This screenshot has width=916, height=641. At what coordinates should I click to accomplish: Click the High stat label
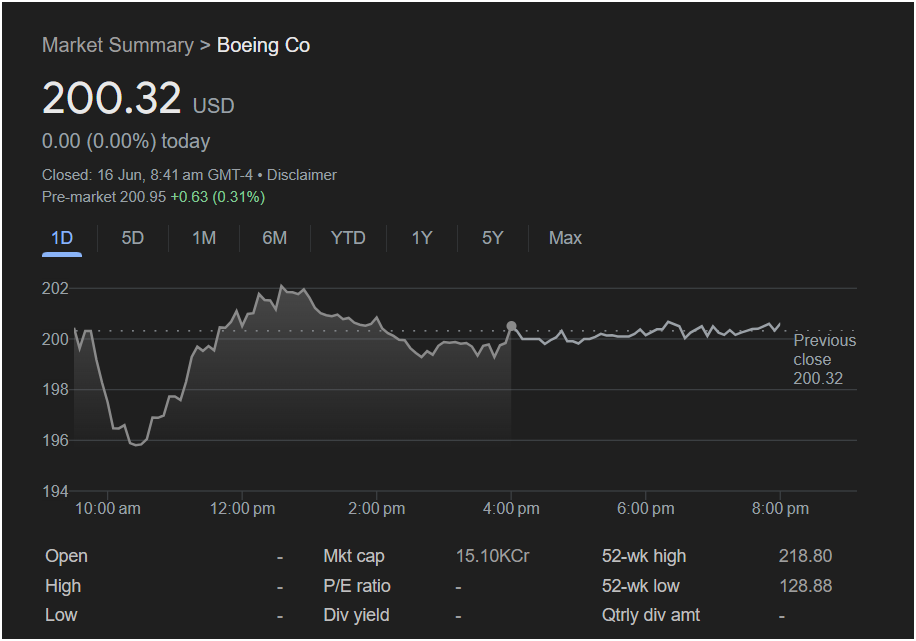(x=63, y=586)
